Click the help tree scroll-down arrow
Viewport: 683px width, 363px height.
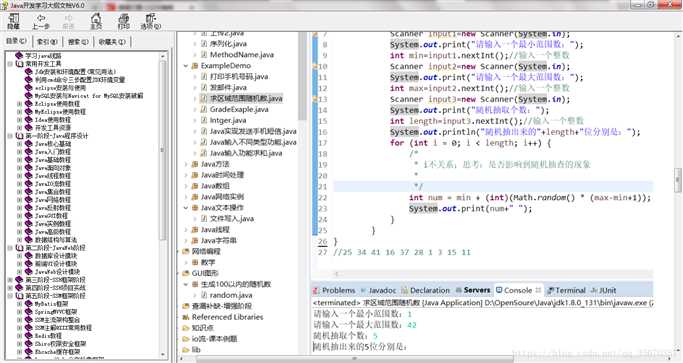[x=162, y=354]
